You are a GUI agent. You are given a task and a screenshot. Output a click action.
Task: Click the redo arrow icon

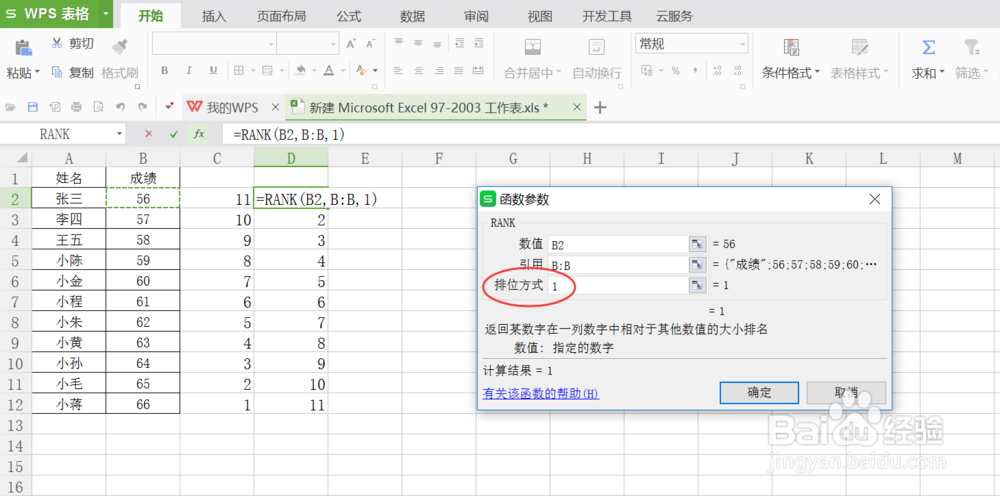(143, 107)
